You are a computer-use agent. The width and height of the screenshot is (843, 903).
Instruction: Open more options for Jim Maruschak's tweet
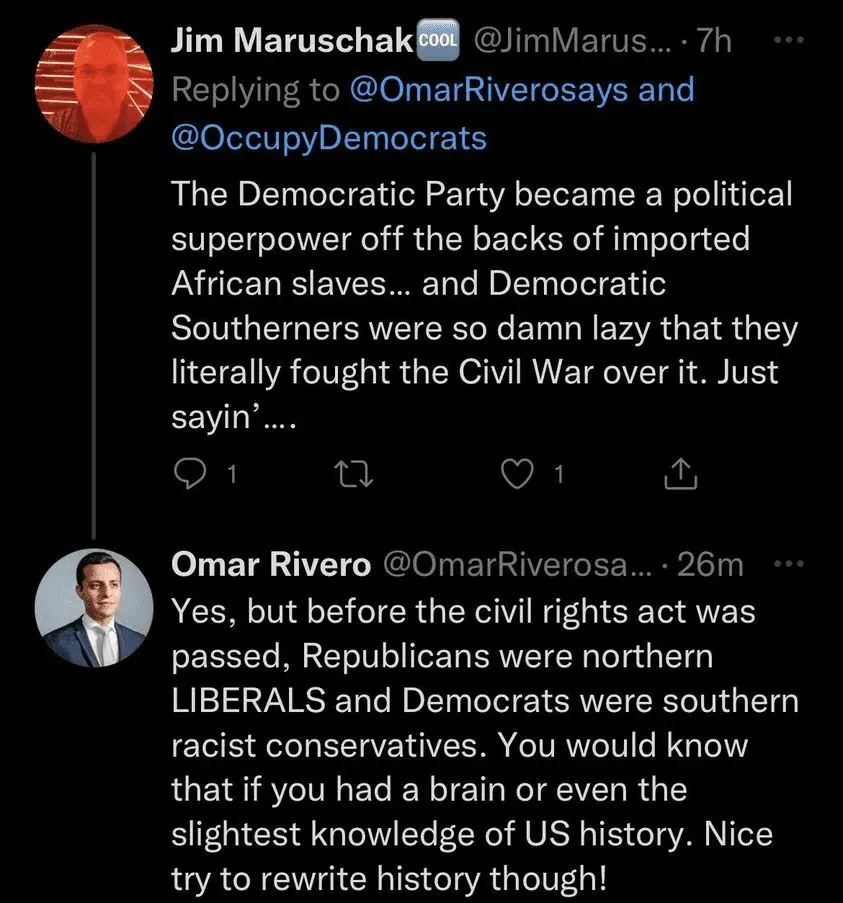point(790,41)
